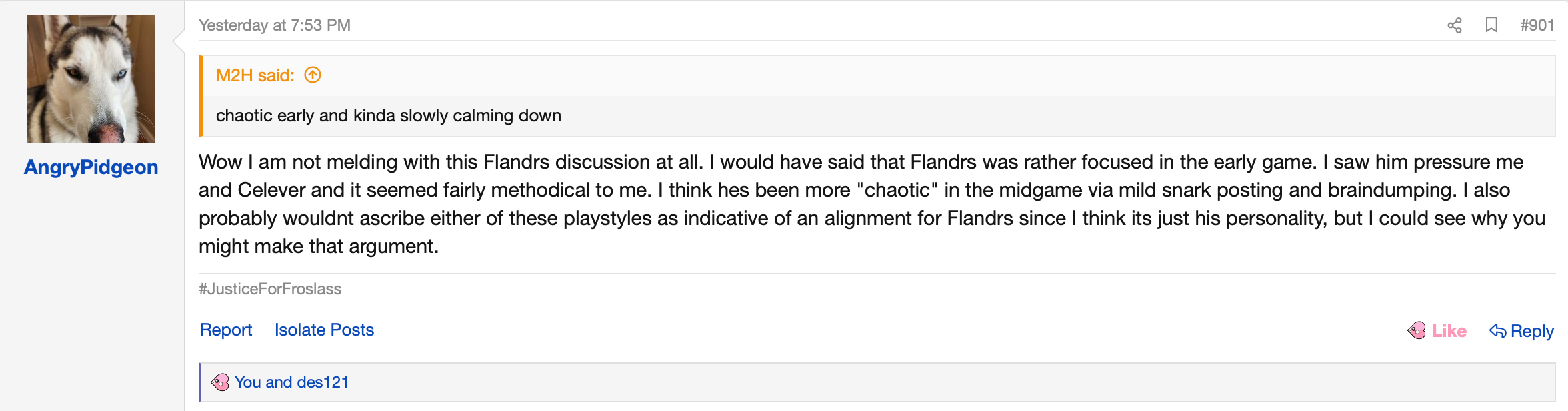Click the M2H said: quote header
Screen dimensions: 1568x411
point(255,75)
